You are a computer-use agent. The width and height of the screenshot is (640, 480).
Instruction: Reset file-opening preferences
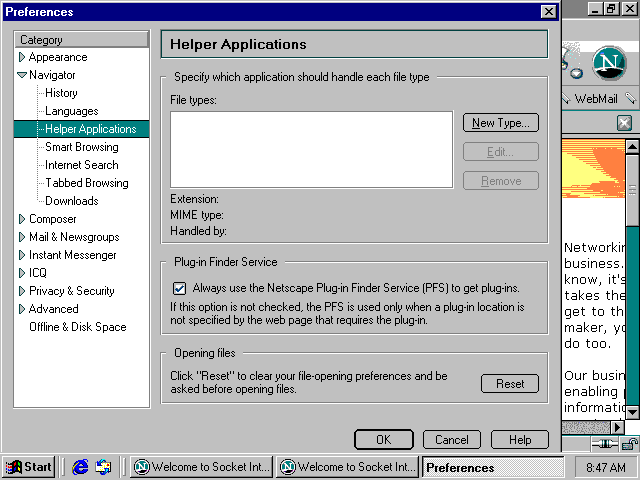tap(510, 384)
